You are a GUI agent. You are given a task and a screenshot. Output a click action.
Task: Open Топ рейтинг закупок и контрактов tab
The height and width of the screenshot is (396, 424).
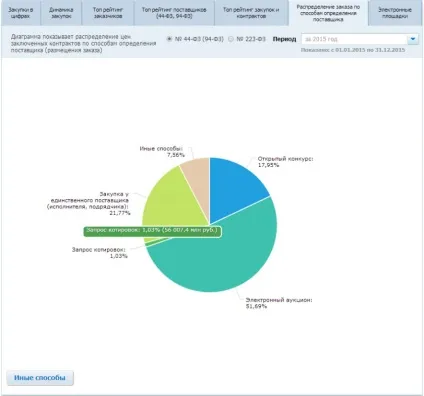(x=251, y=13)
